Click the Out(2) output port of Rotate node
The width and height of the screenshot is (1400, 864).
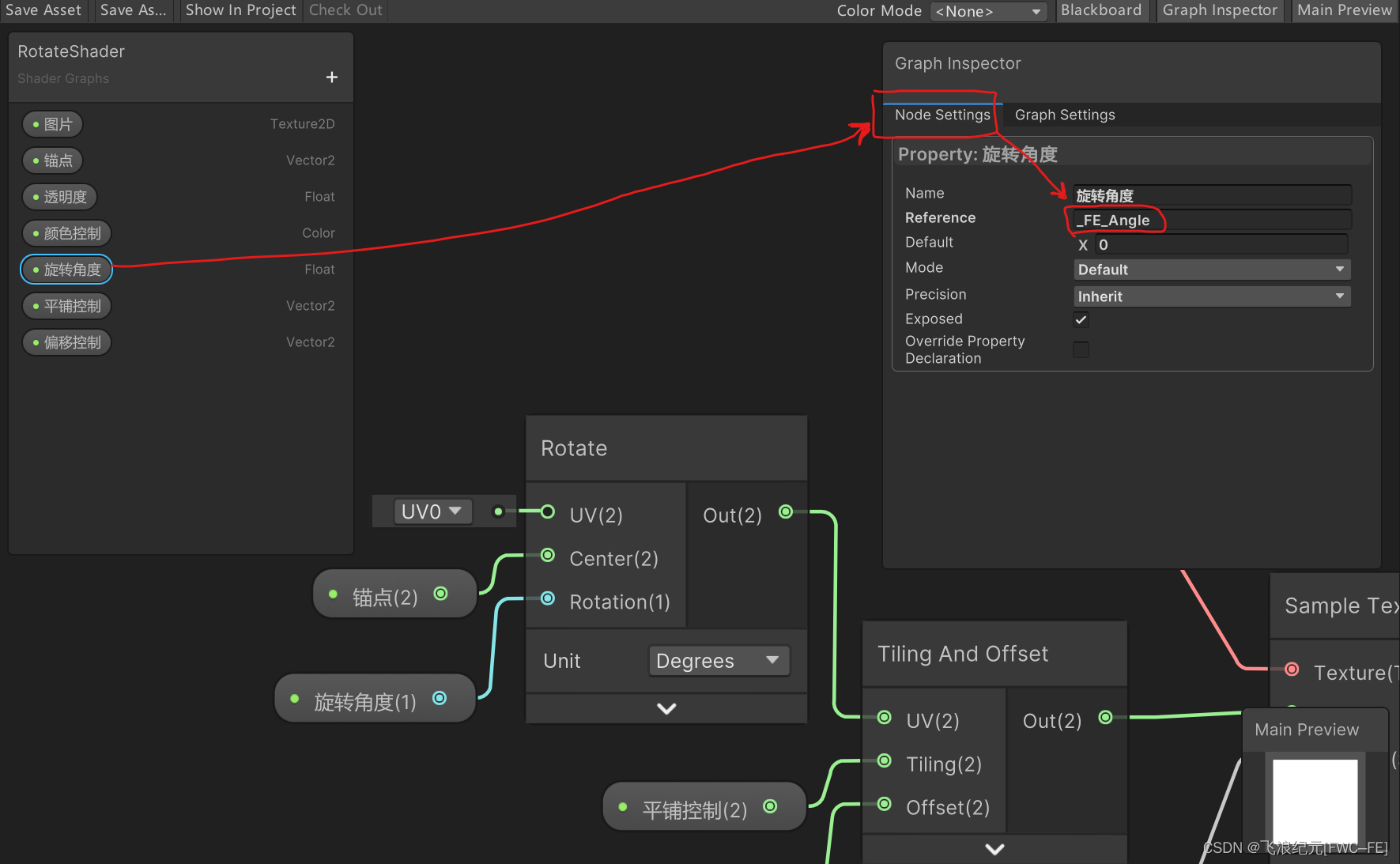point(786,511)
